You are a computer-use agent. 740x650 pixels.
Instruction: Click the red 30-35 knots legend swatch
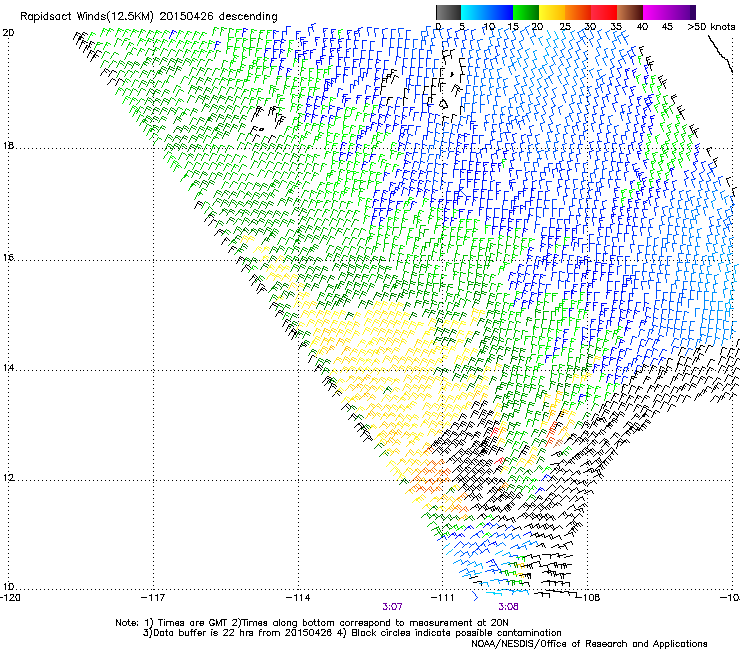tap(604, 12)
